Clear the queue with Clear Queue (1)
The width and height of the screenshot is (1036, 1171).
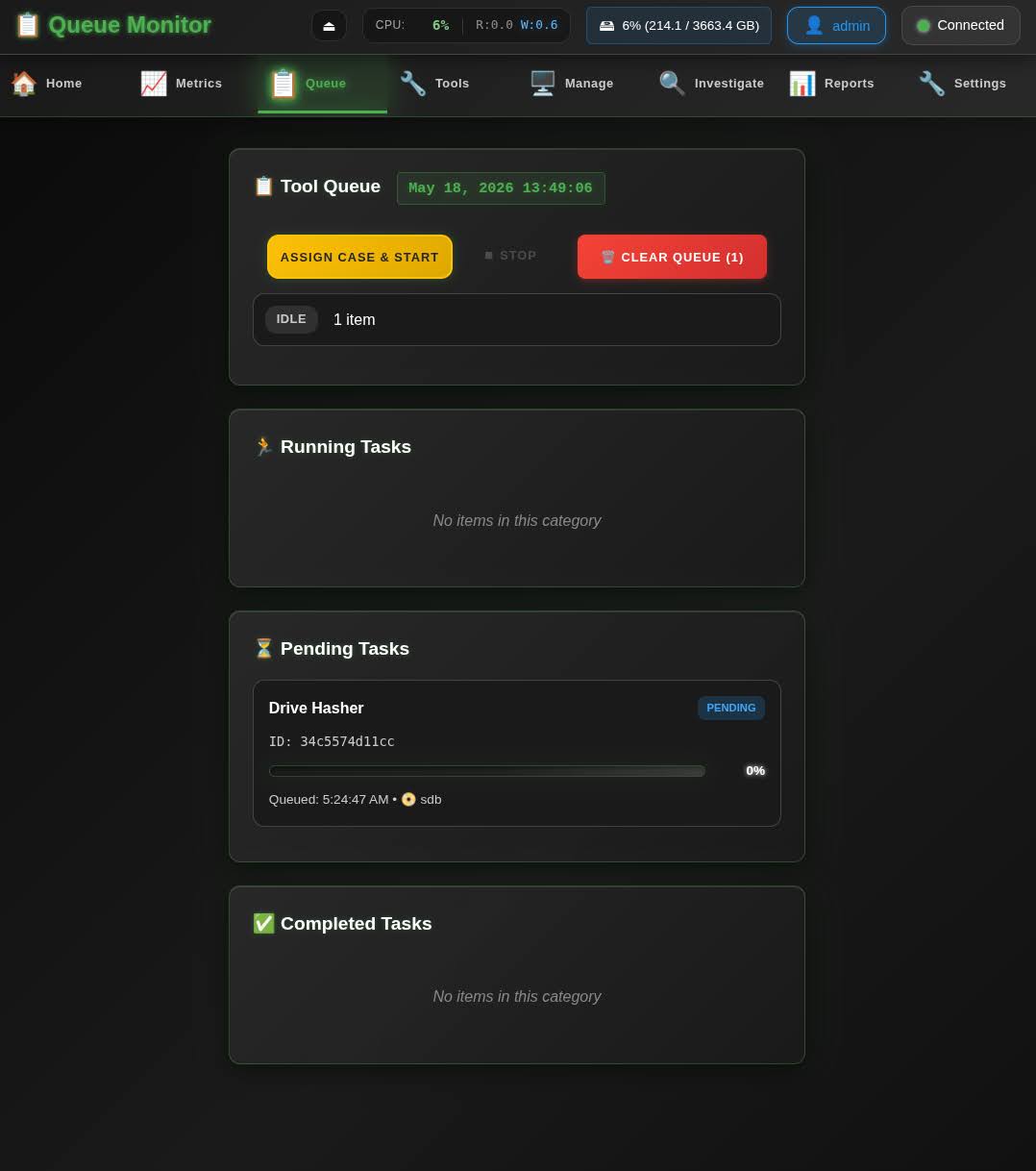click(672, 257)
